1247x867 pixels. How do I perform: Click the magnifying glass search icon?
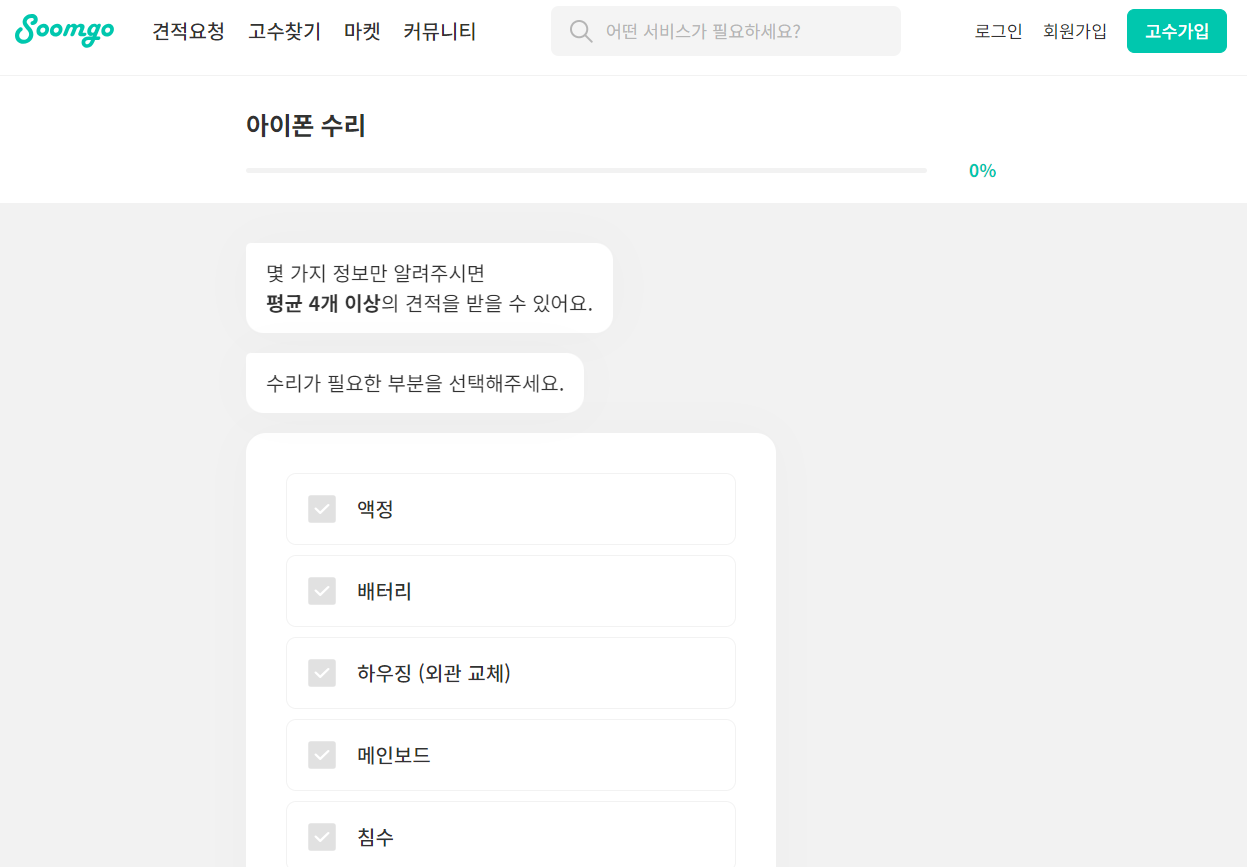pyautogui.click(x=581, y=31)
